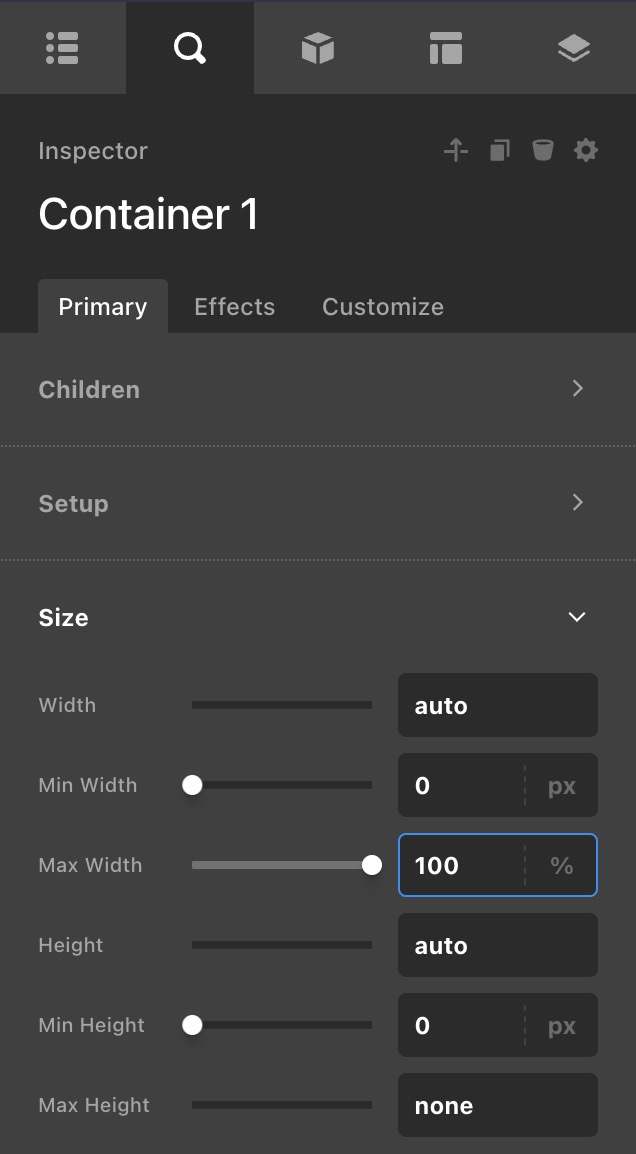The height and width of the screenshot is (1154, 636).
Task: Click the Width auto input field
Action: pyautogui.click(x=497, y=706)
